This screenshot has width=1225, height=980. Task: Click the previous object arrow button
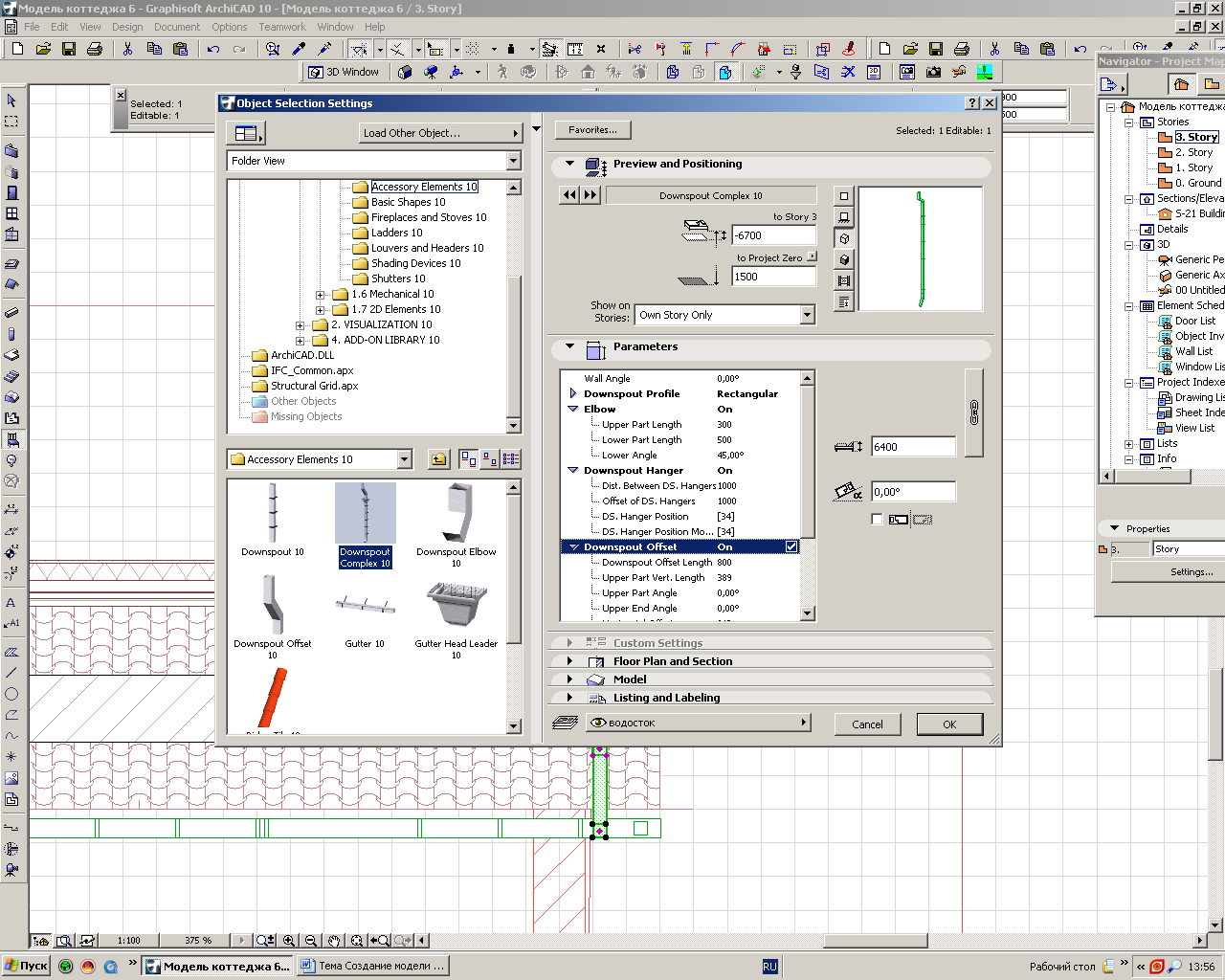tap(568, 195)
